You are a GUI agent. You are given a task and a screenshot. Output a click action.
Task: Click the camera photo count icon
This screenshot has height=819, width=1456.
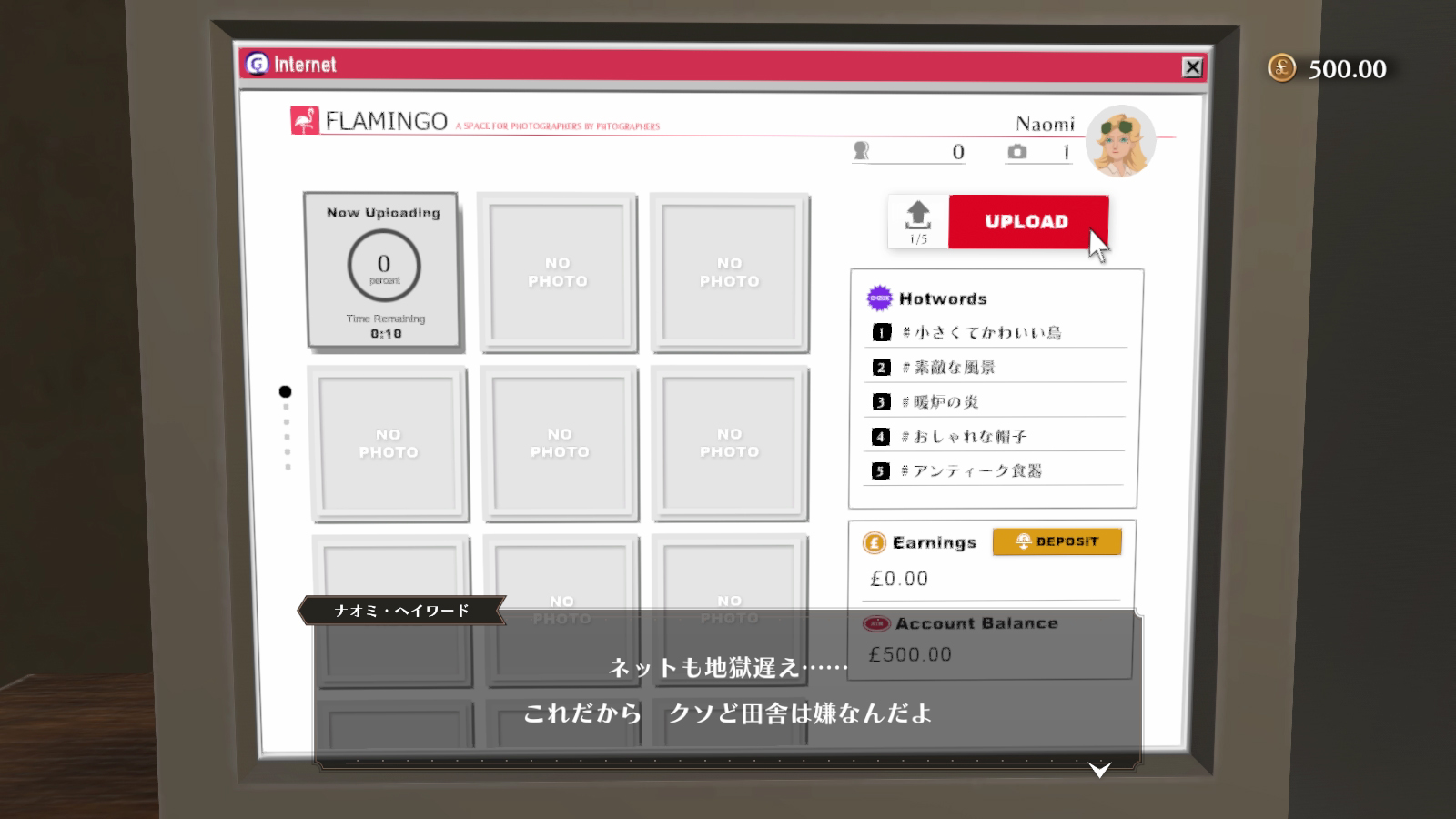click(1017, 152)
